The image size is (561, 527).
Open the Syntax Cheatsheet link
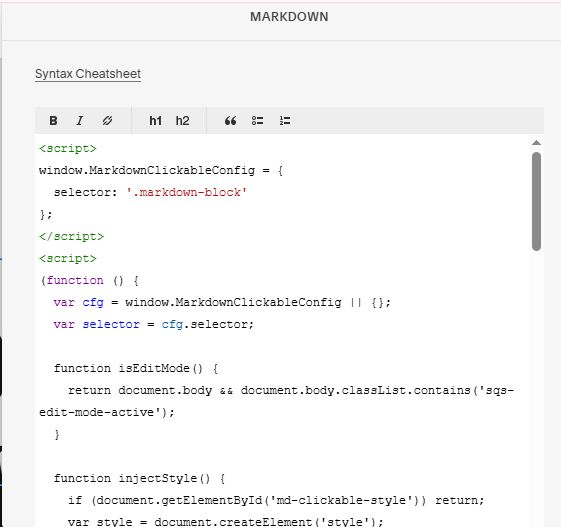pos(88,74)
